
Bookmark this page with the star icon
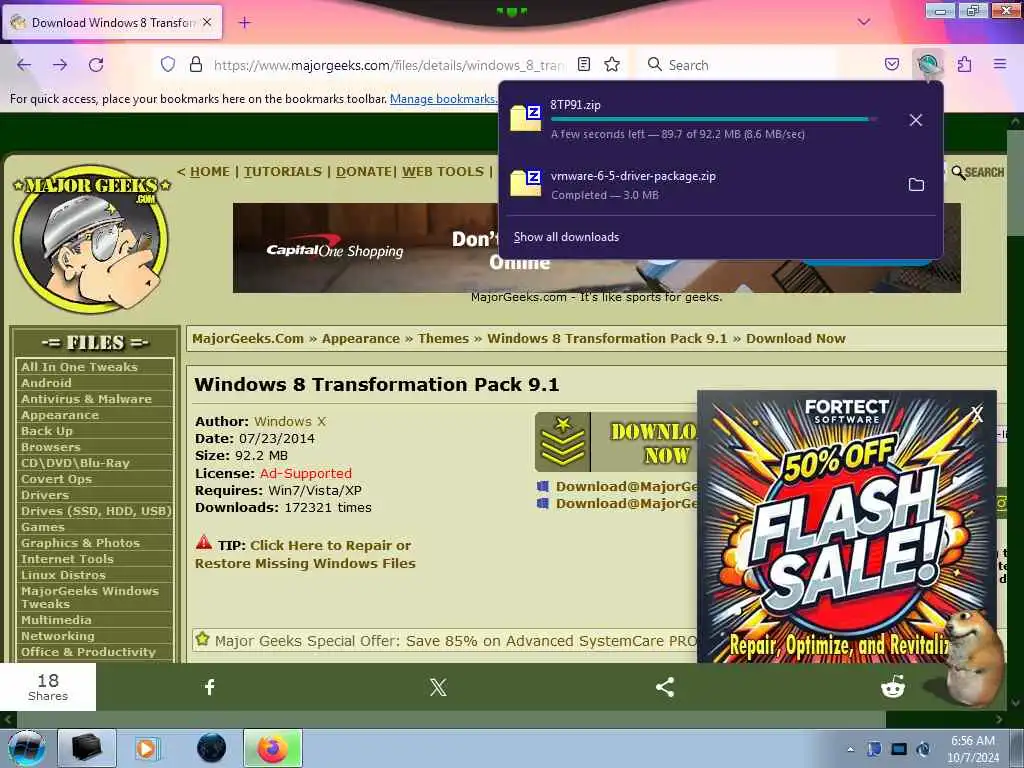coord(612,64)
